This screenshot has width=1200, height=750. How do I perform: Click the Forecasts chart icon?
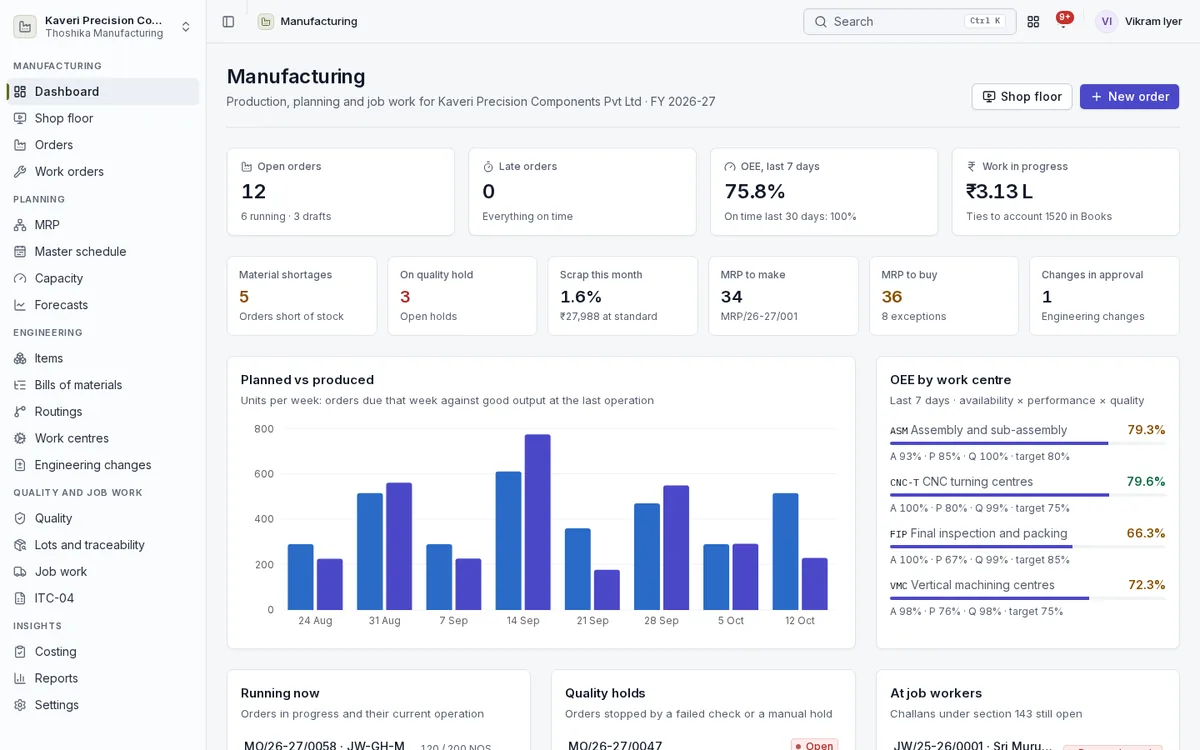click(20, 305)
